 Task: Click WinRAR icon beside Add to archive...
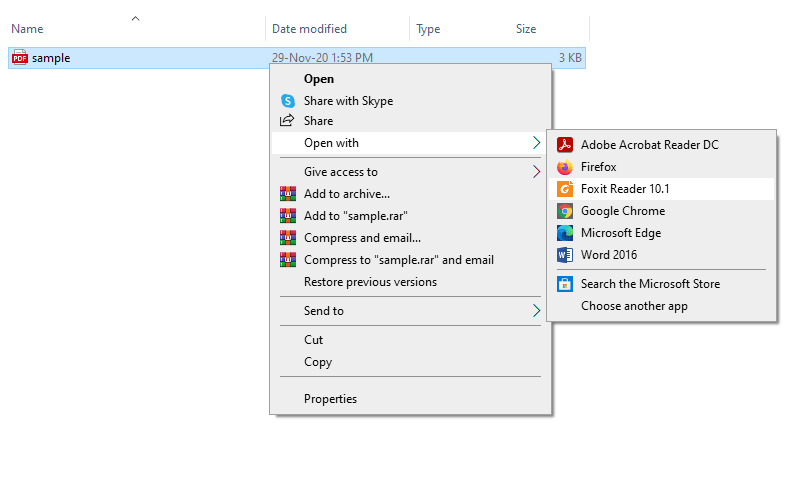(288, 194)
